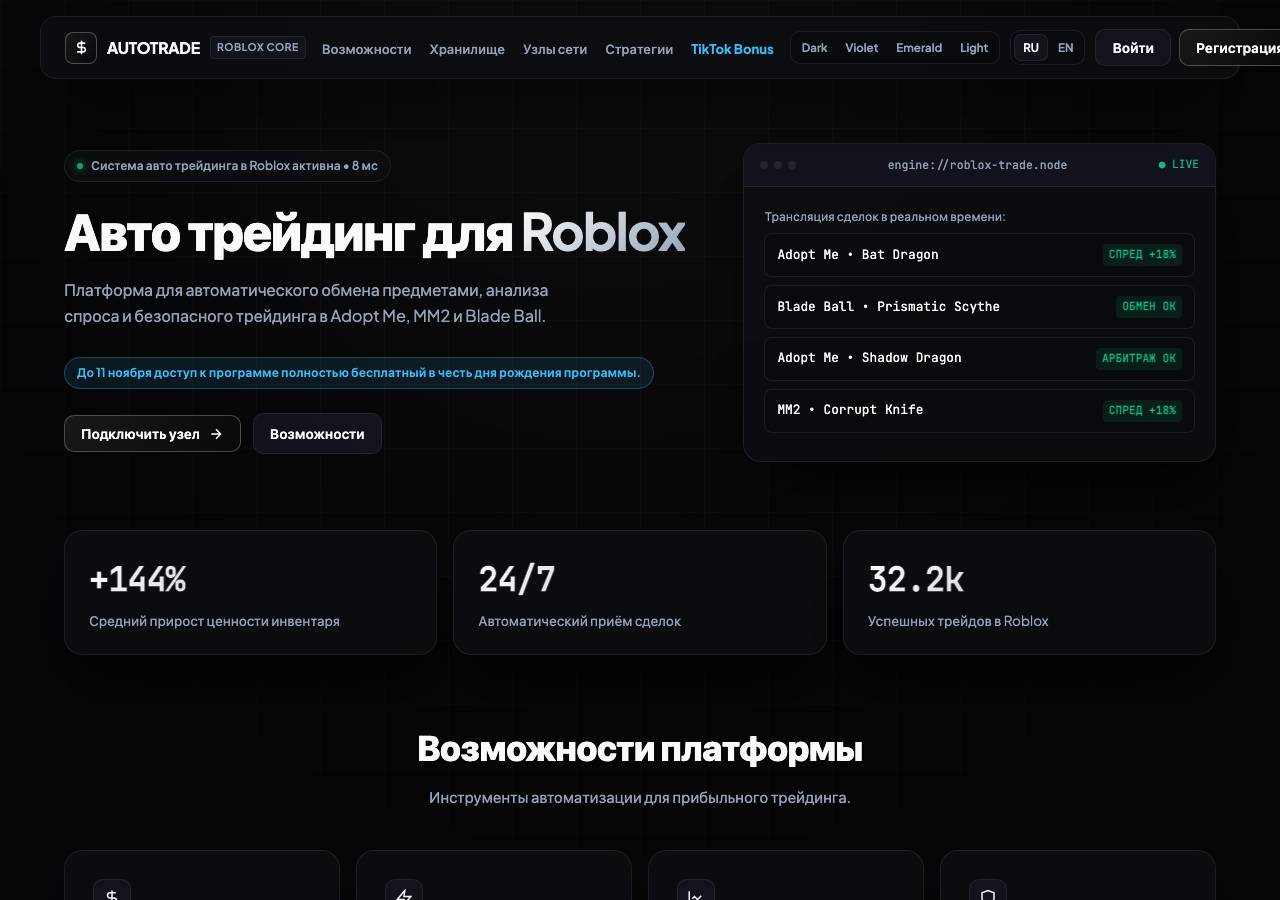This screenshot has height=900, width=1280.
Task: Click the engine://roblox-trade.node title
Action: click(x=977, y=165)
